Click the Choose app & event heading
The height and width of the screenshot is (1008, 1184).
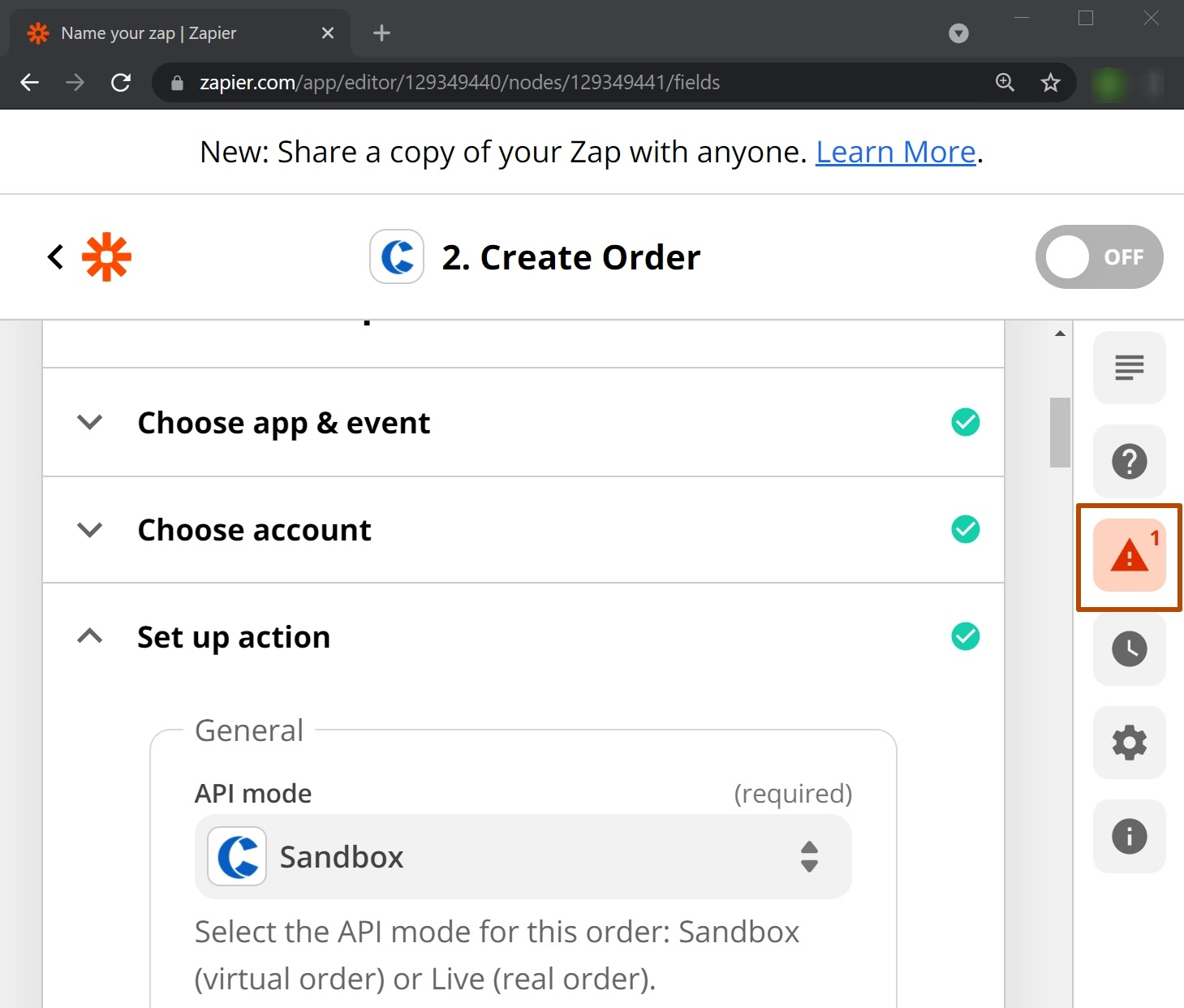coord(284,423)
